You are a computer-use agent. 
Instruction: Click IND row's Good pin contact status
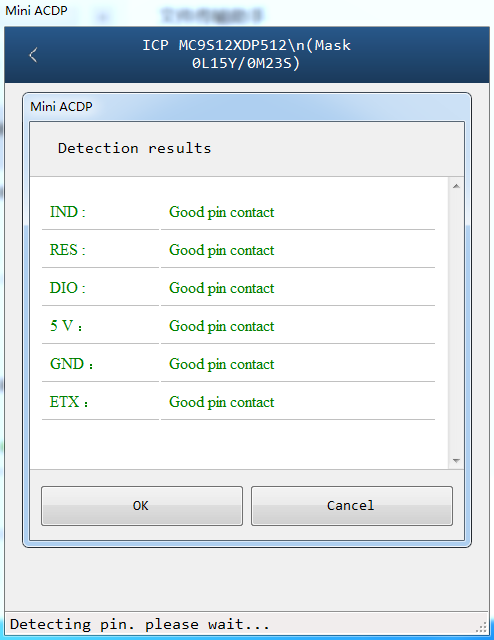(x=222, y=212)
